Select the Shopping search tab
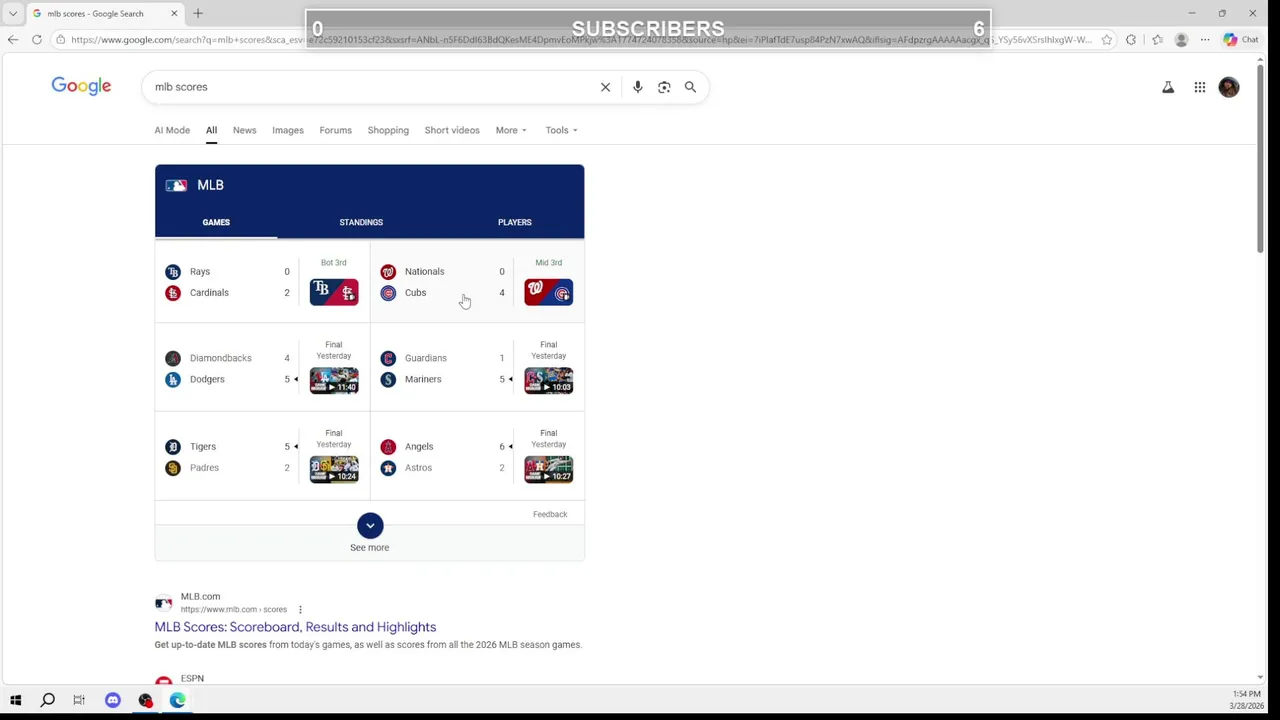Viewport: 1280px width, 720px height. (388, 130)
